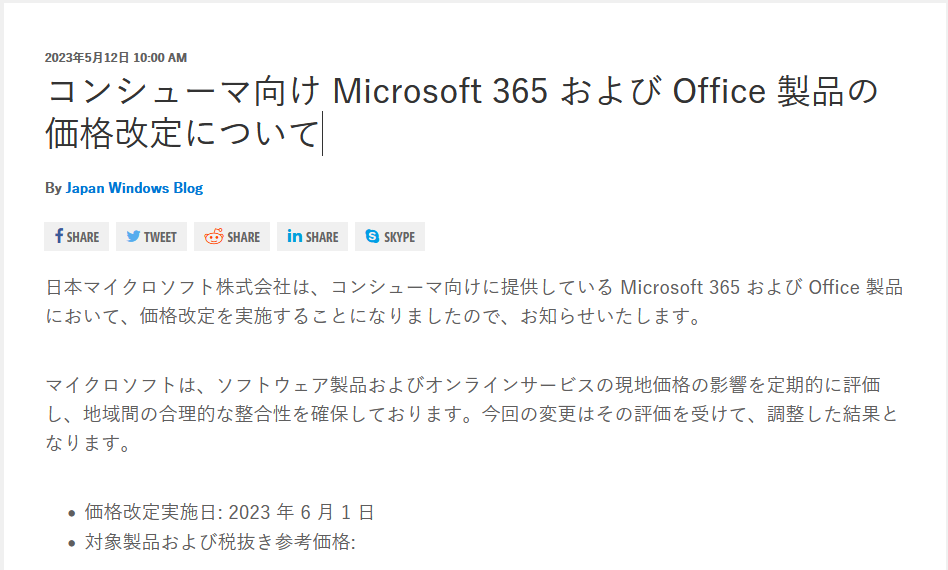
Task: Share the article via Facebook SHARE button
Action: (76, 236)
